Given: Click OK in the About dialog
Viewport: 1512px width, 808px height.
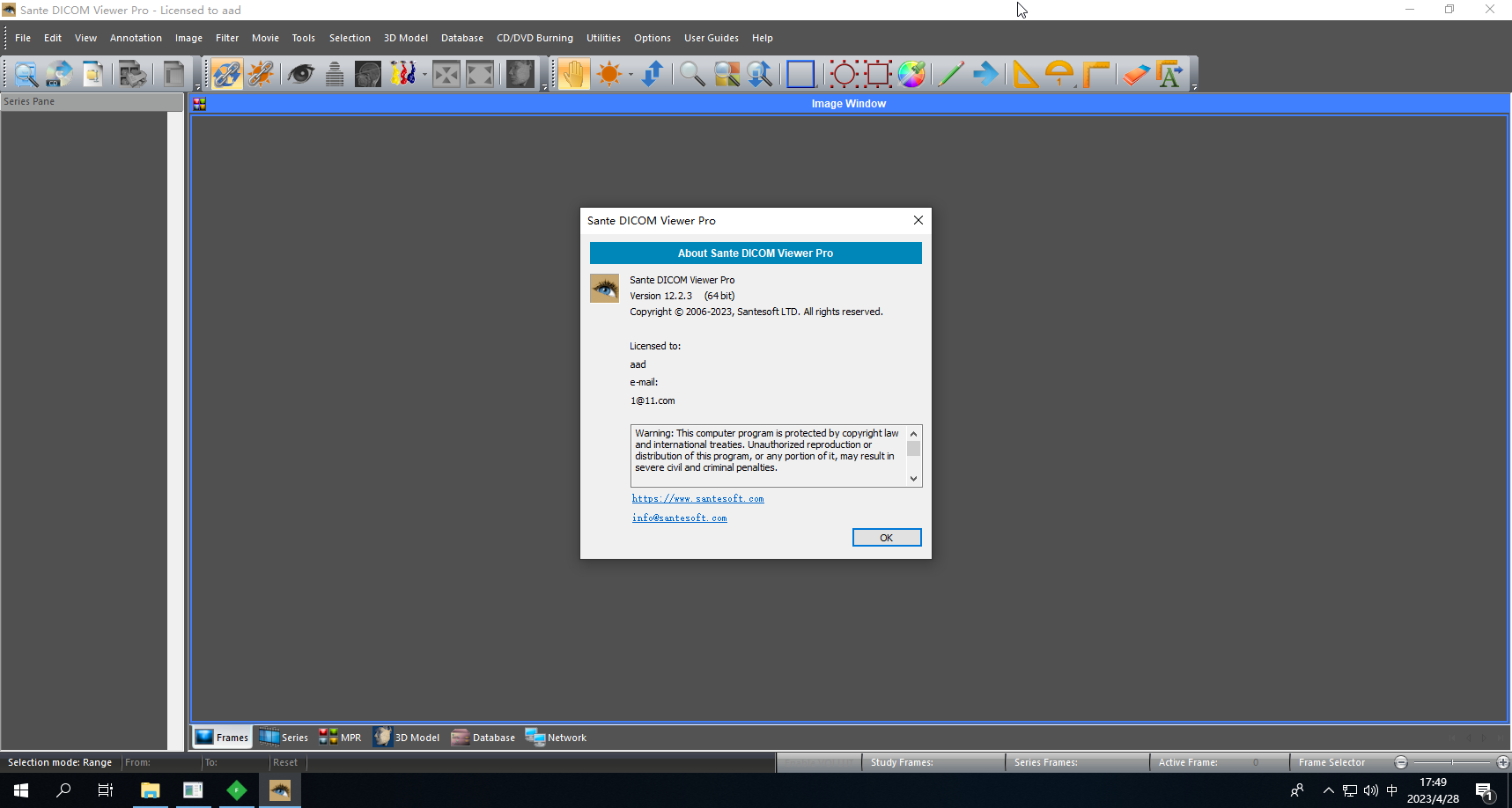Looking at the screenshot, I should 887,538.
